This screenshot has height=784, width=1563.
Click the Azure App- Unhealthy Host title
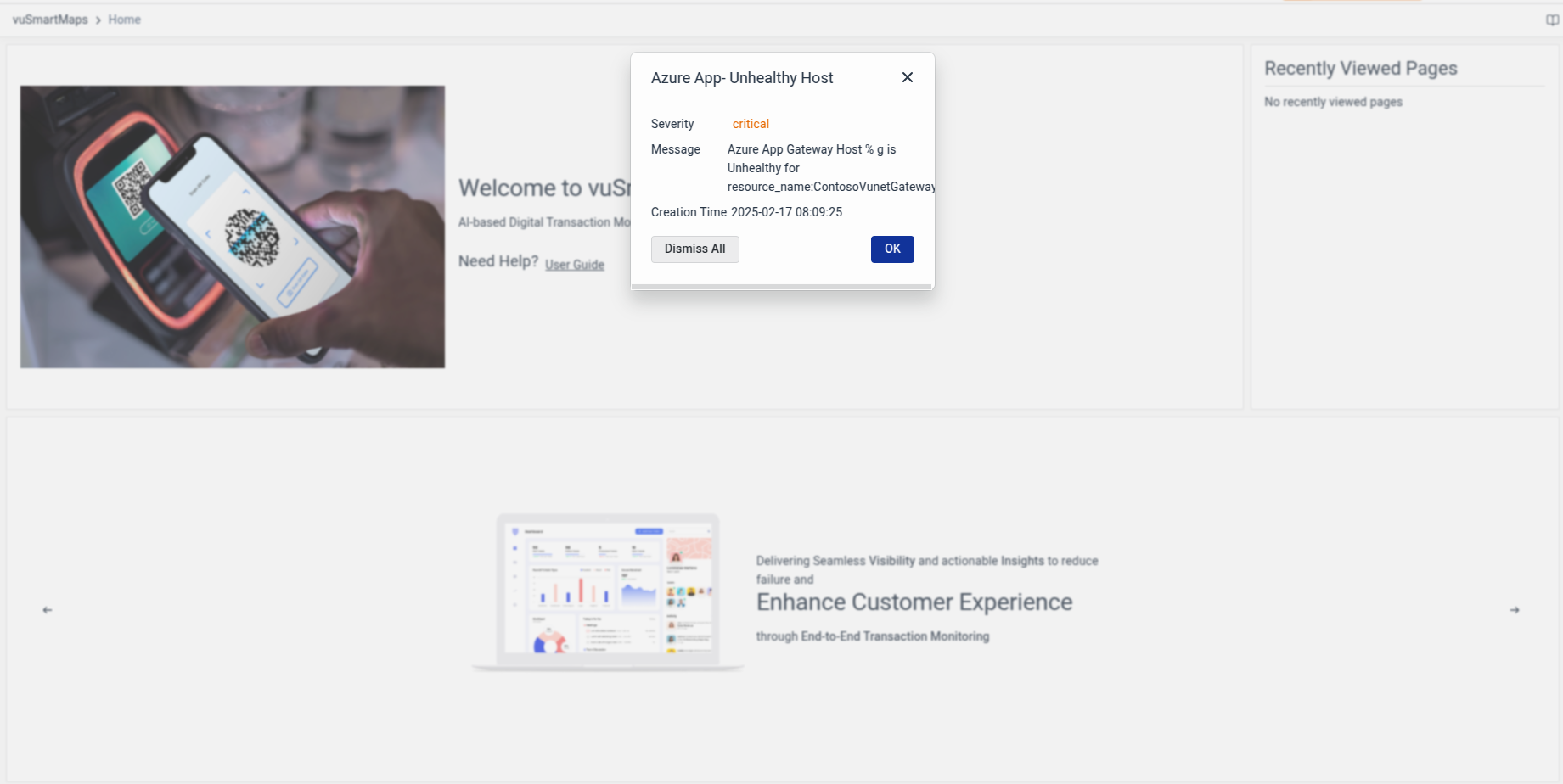click(x=742, y=78)
